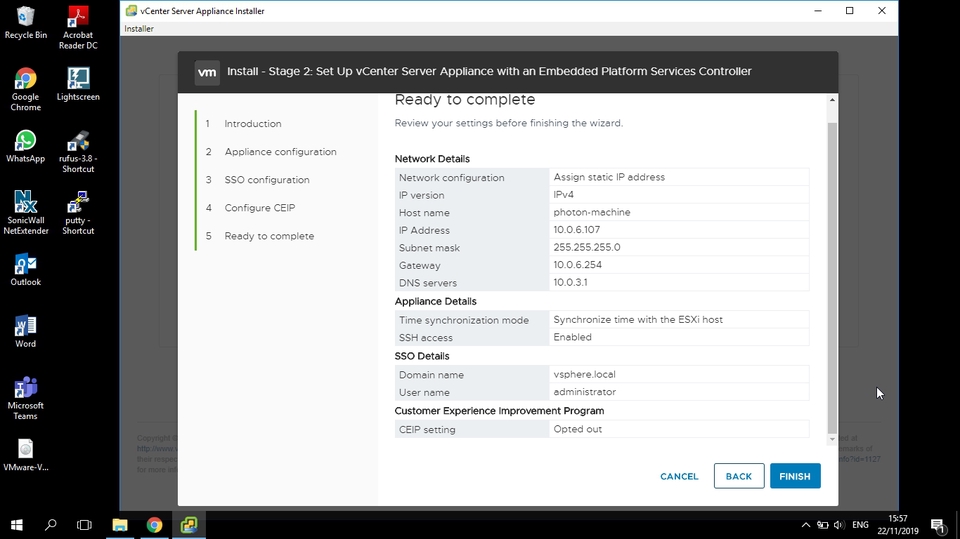Open Task View on the taskbar
Image resolution: width=960 pixels, height=539 pixels.
click(84, 525)
